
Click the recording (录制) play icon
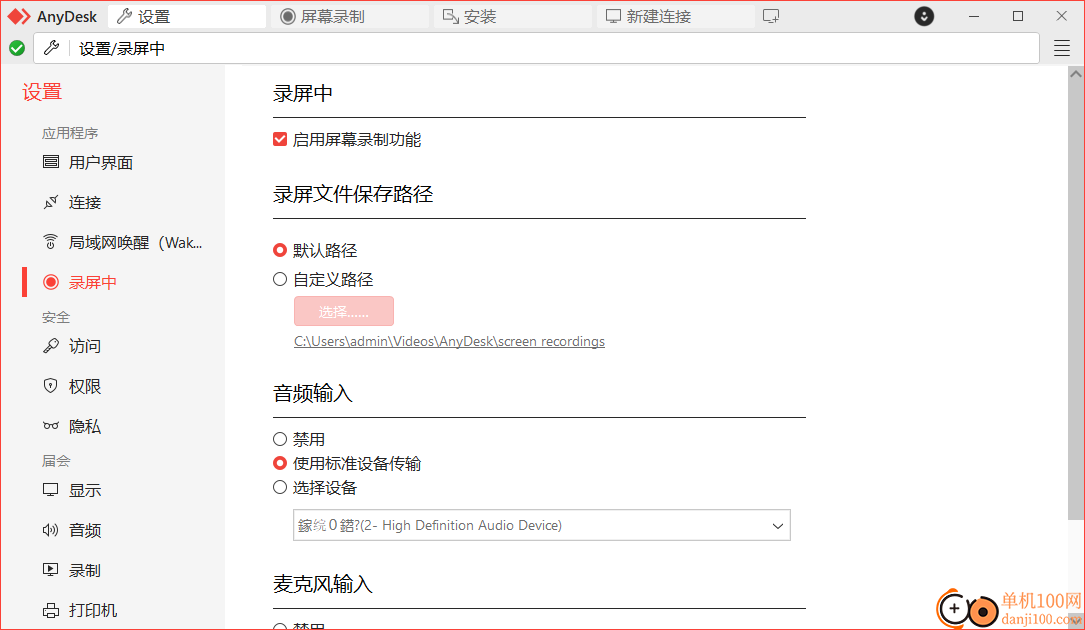pos(51,570)
